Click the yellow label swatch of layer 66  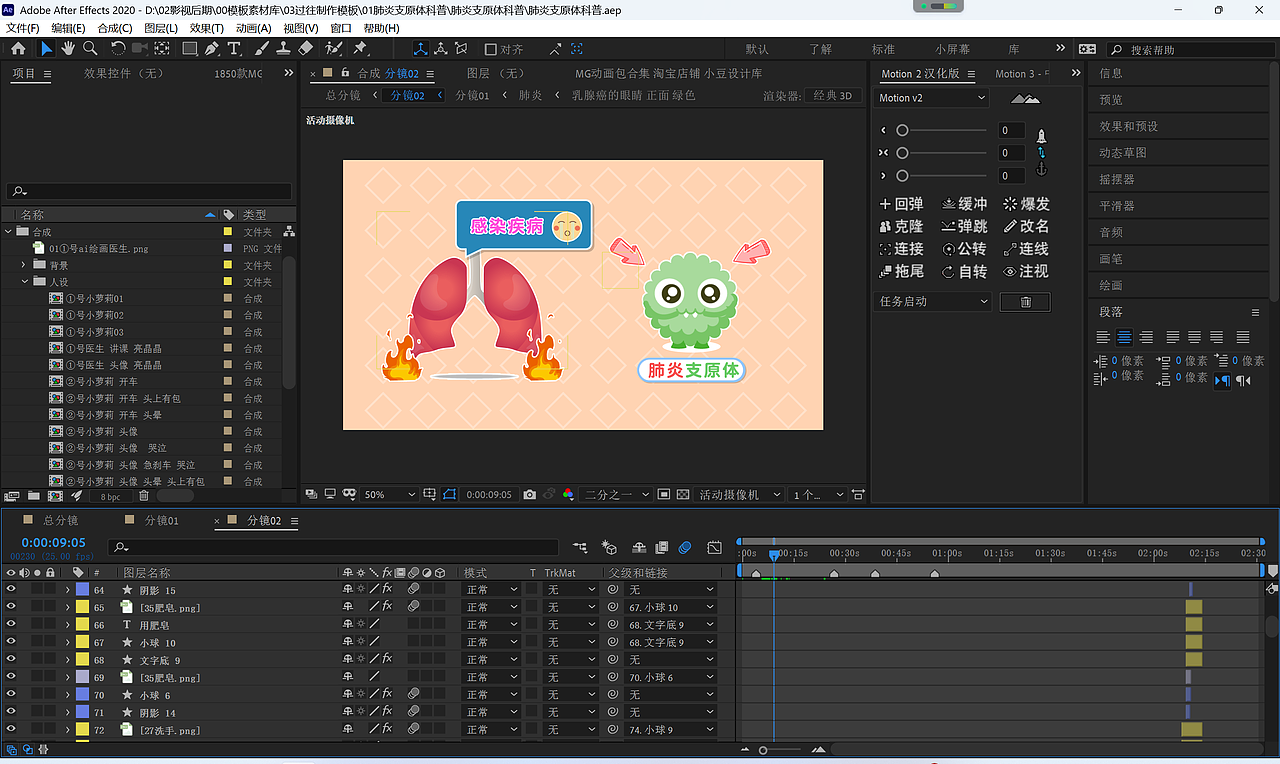click(83, 625)
